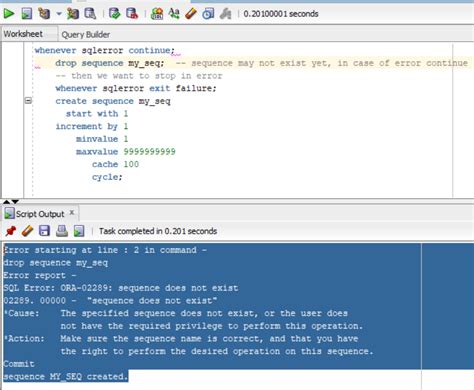This screenshot has width=474, height=390.
Task: Open the SQL Tuning Advisor icon
Action: pos(90,14)
